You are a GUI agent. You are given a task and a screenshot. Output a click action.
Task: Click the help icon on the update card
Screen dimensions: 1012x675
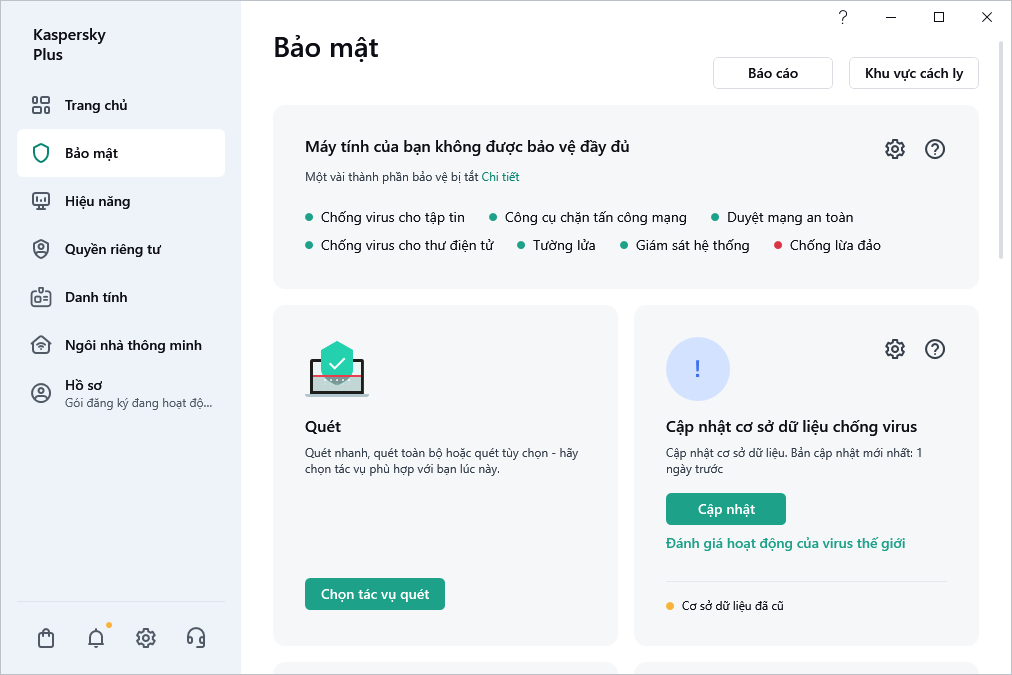pyautogui.click(x=935, y=349)
